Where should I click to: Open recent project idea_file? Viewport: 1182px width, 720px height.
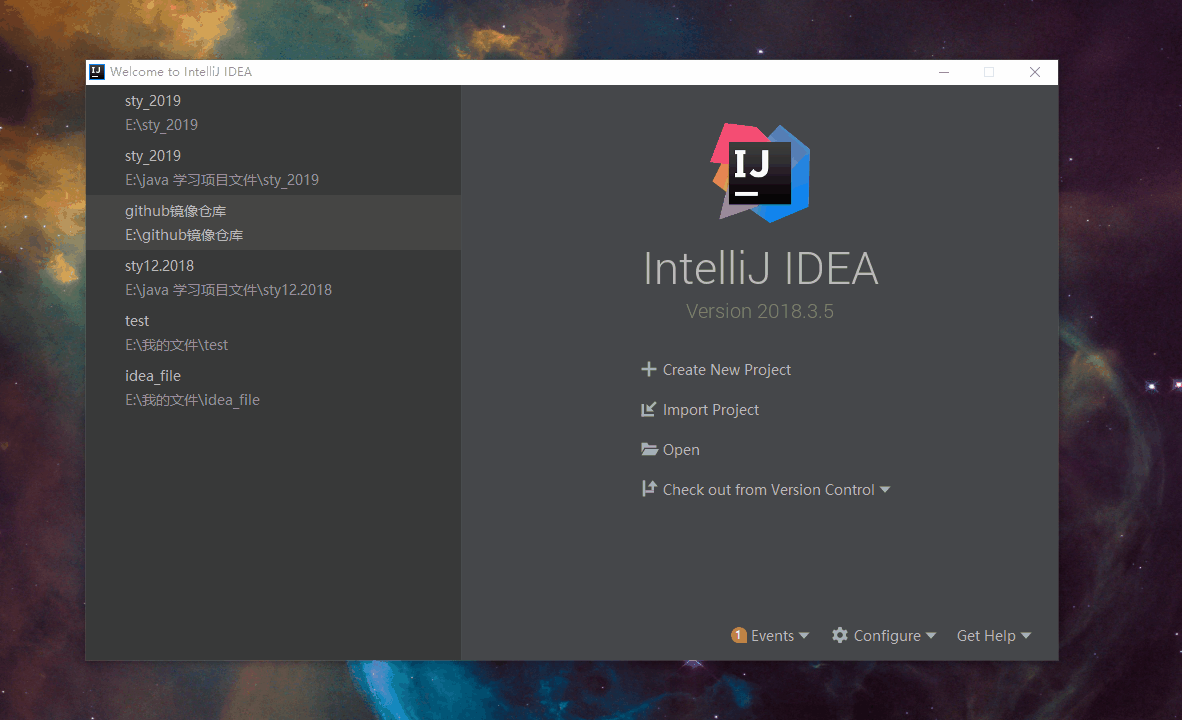pyautogui.click(x=273, y=388)
